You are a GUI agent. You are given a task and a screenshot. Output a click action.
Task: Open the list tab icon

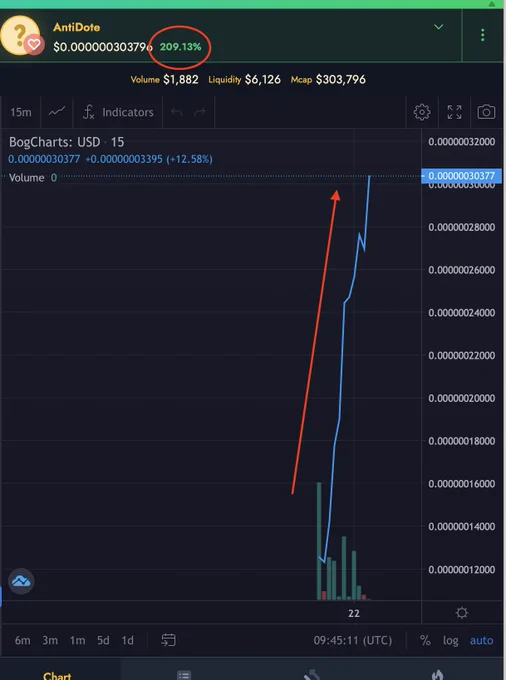click(x=184, y=675)
